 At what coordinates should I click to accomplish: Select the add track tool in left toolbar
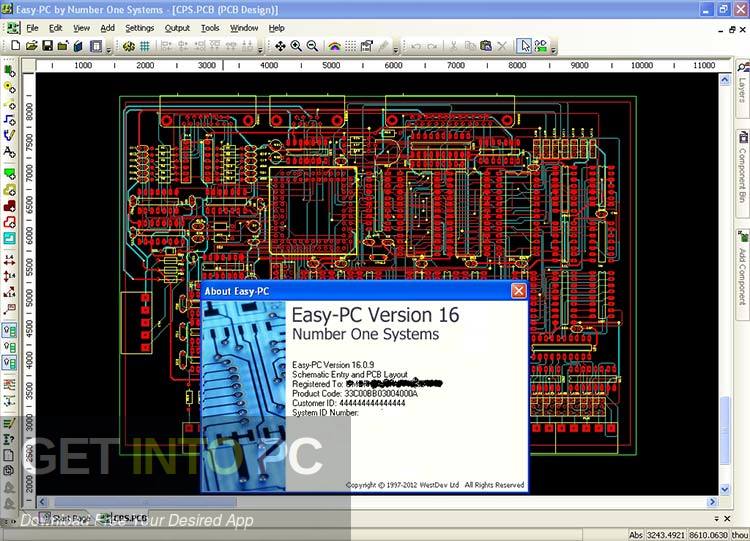pyautogui.click(x=10, y=119)
